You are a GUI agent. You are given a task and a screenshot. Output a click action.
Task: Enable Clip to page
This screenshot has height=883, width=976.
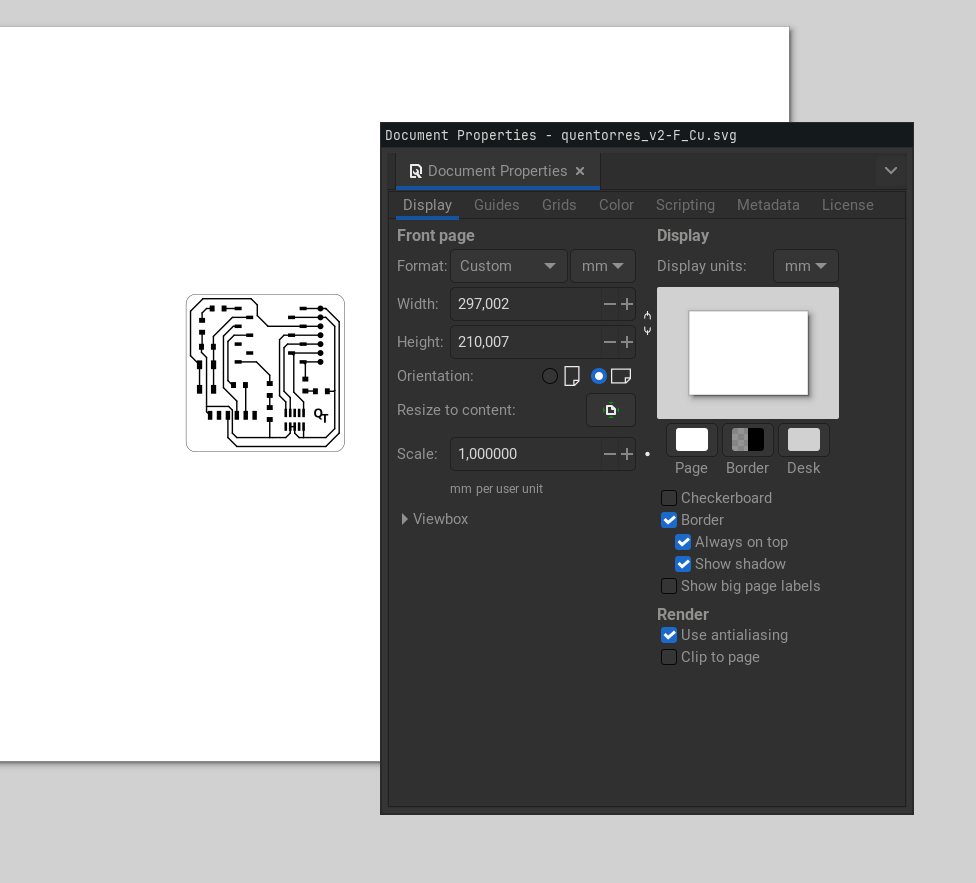[x=669, y=657]
